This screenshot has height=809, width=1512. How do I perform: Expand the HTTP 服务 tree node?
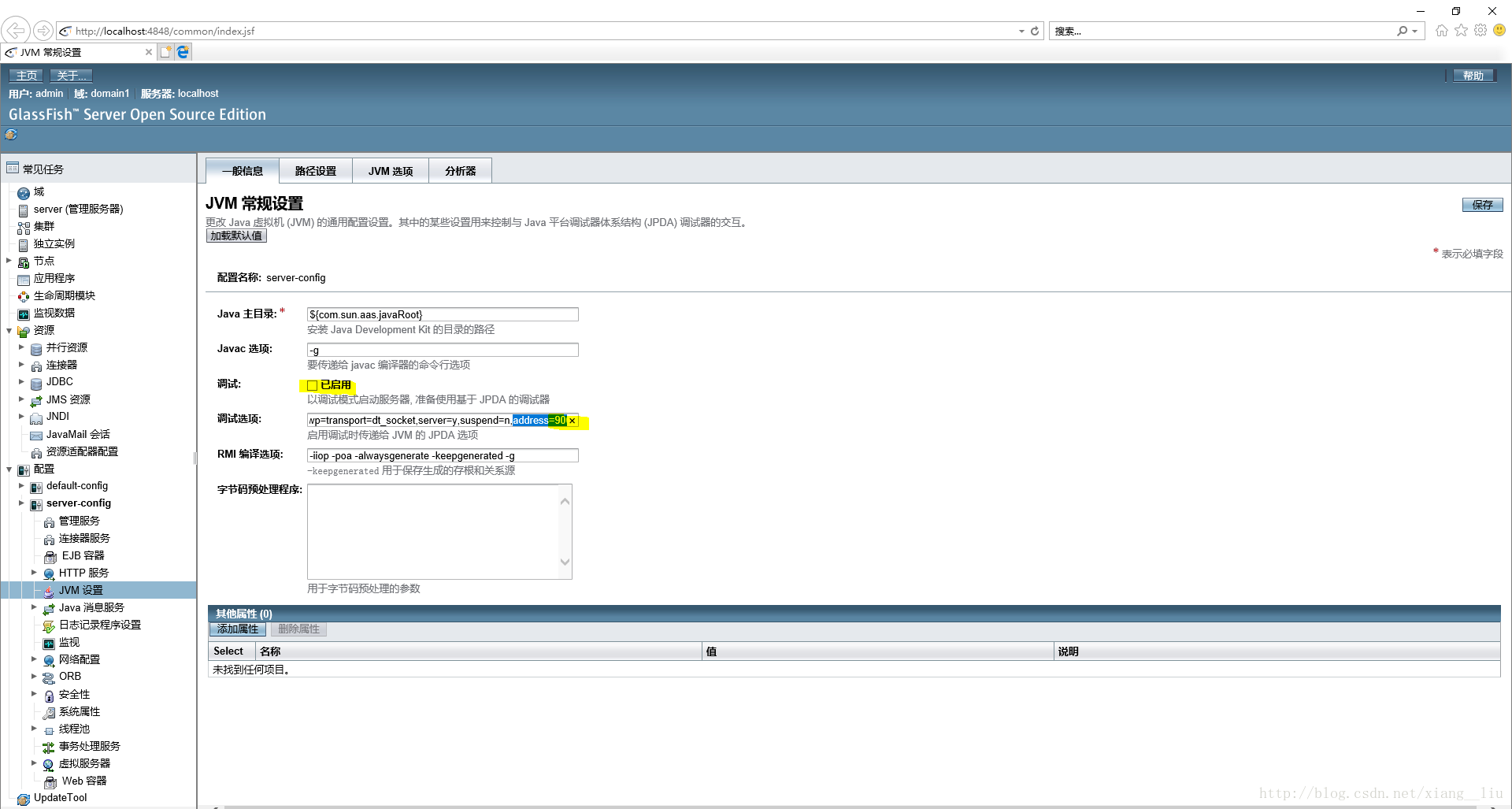[x=35, y=573]
